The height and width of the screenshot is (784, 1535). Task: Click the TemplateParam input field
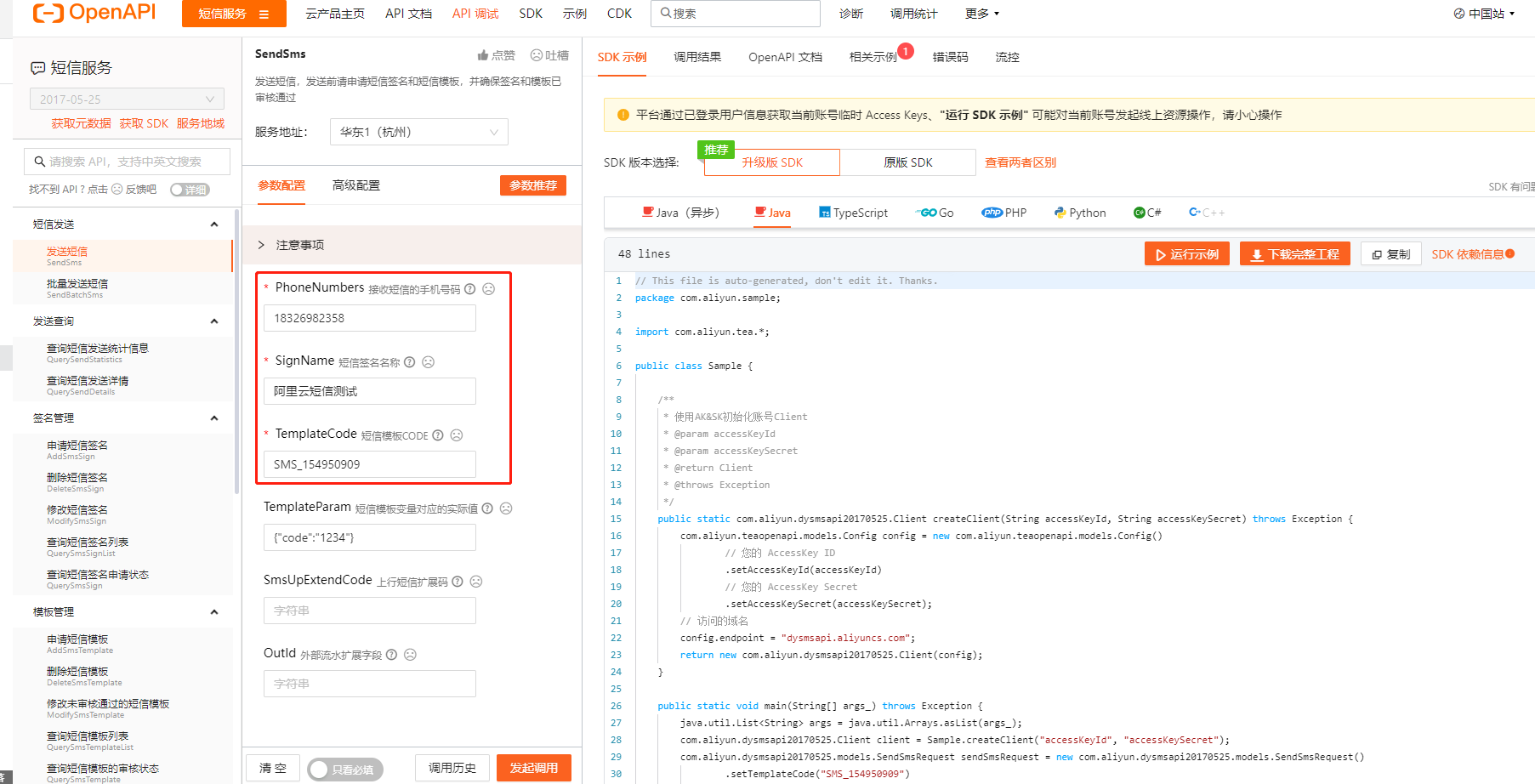tap(370, 537)
